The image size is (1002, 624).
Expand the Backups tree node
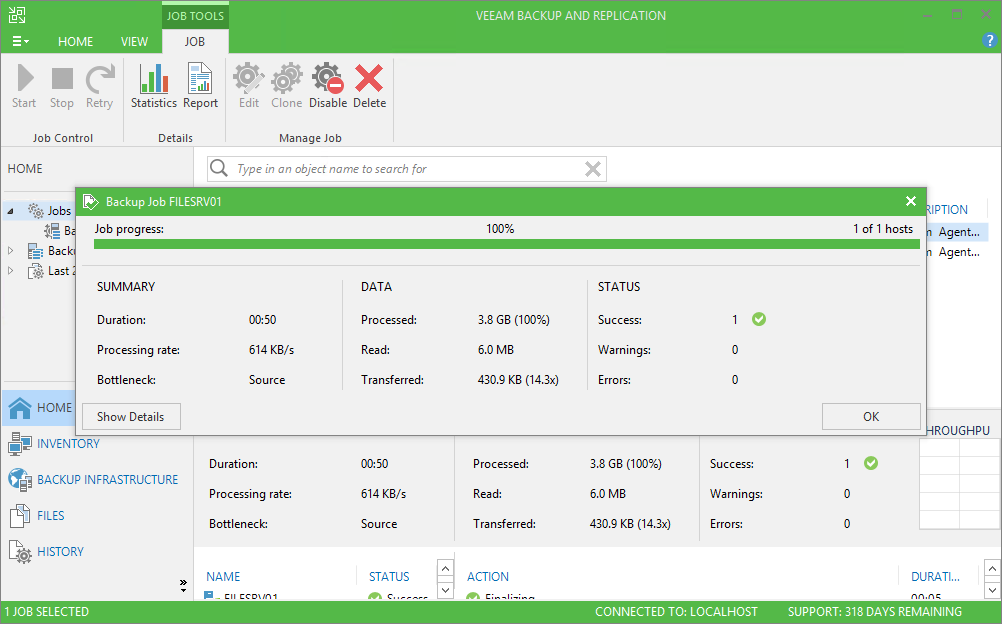tap(10, 251)
